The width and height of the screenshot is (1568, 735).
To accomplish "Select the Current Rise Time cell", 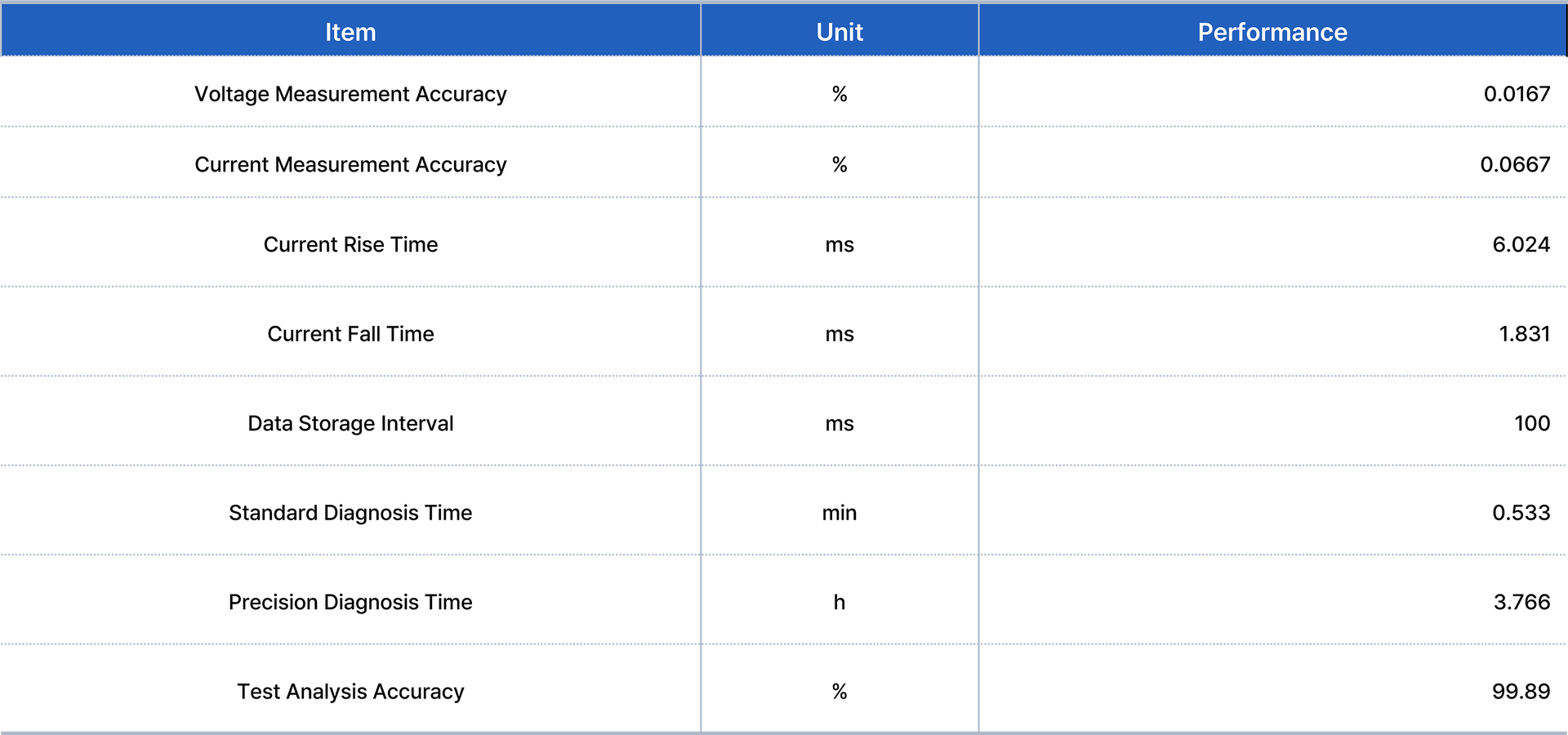I will 350,244.
